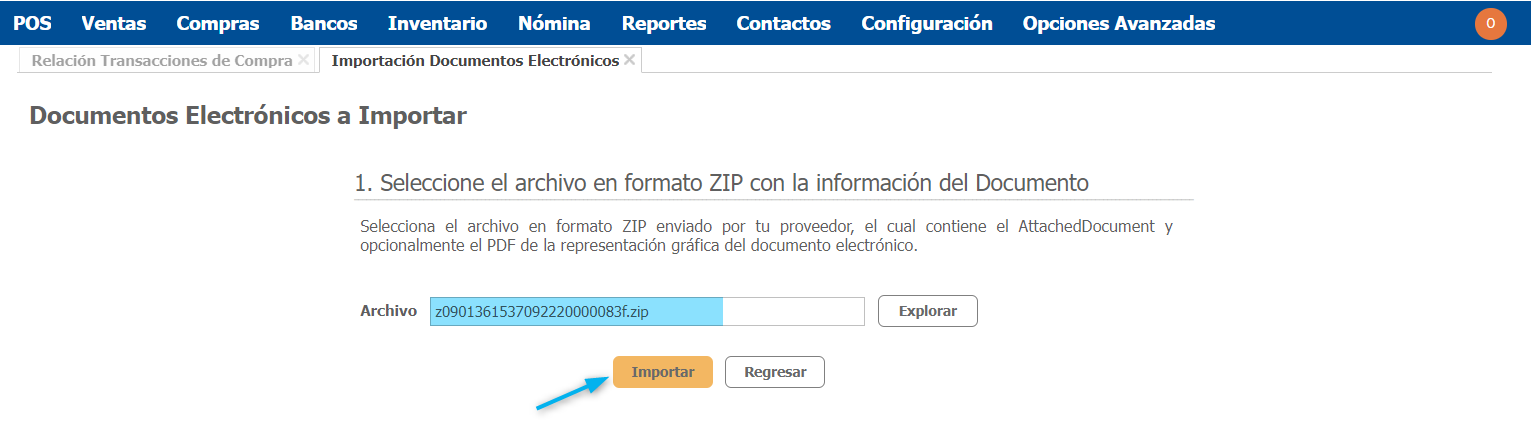Expand the Opciones Avanzadas menu
This screenshot has width=1531, height=436.
tap(1118, 23)
